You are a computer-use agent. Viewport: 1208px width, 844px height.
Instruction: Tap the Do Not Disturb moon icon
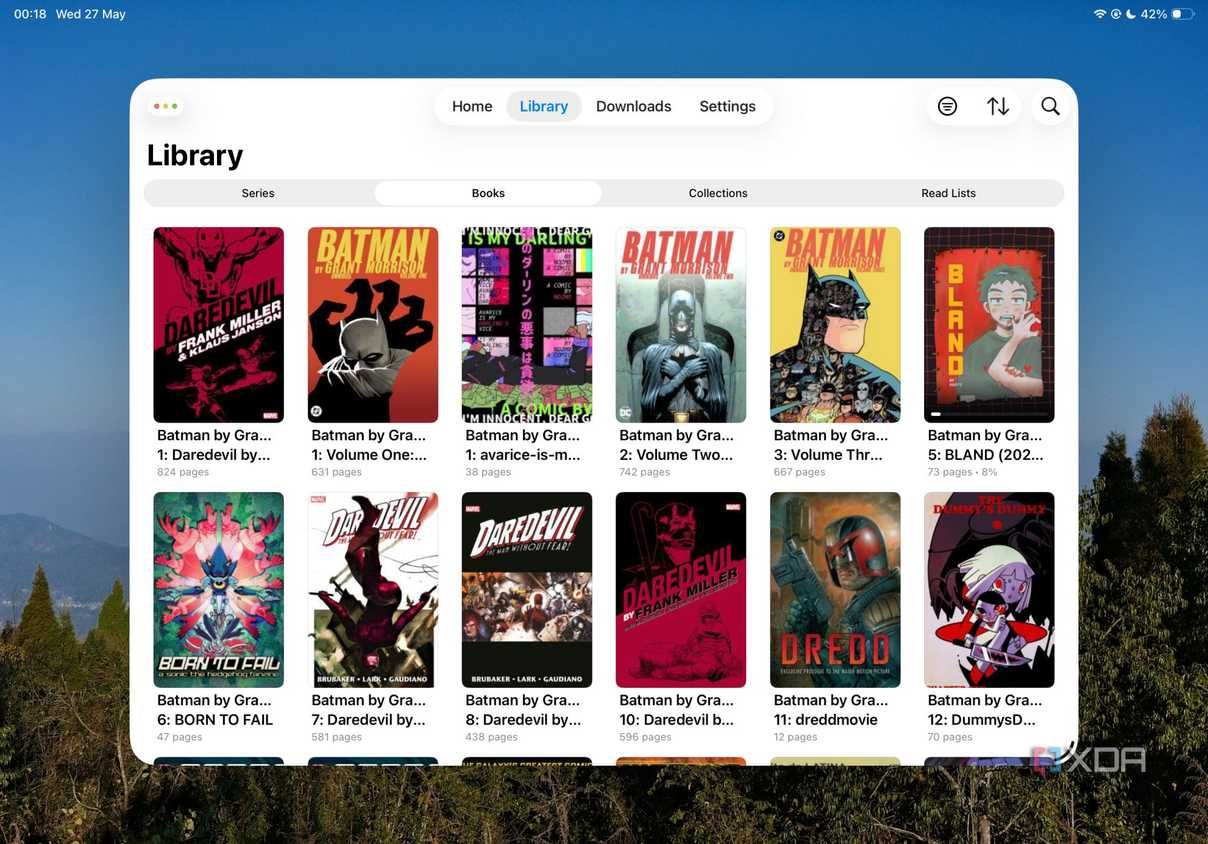pyautogui.click(x=1131, y=14)
